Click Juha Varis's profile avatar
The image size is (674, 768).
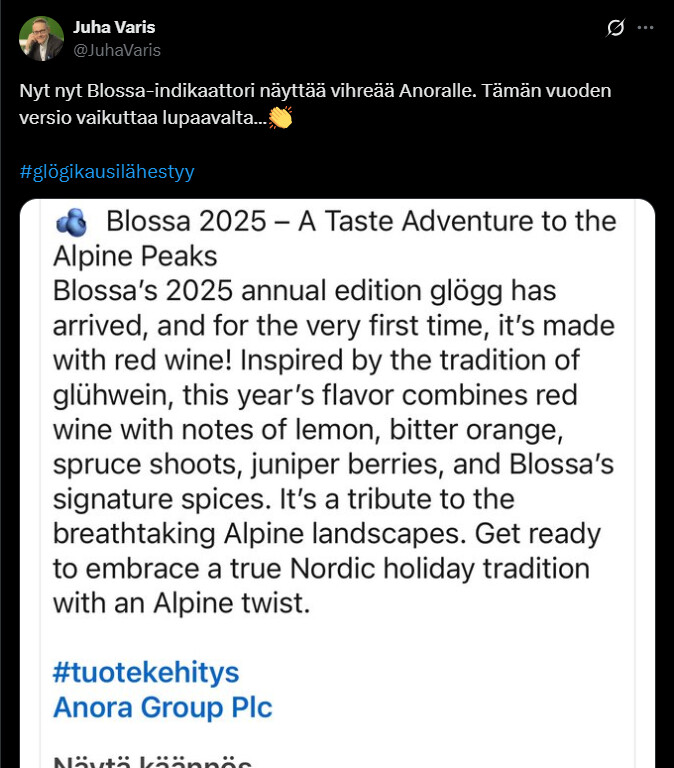tap(41, 38)
